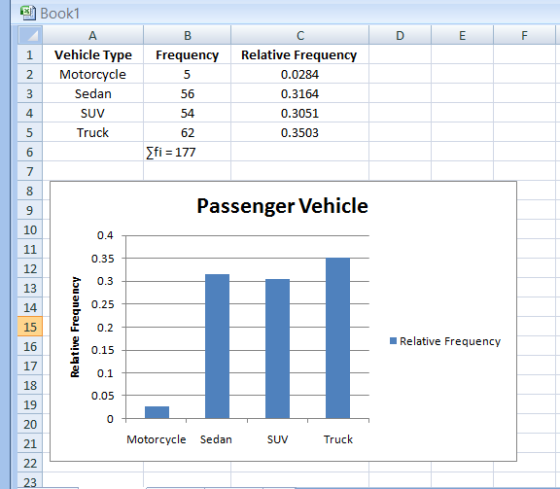Select row 6 header
Image resolution: width=560 pixels, height=489 pixels.
click(x=30, y=152)
